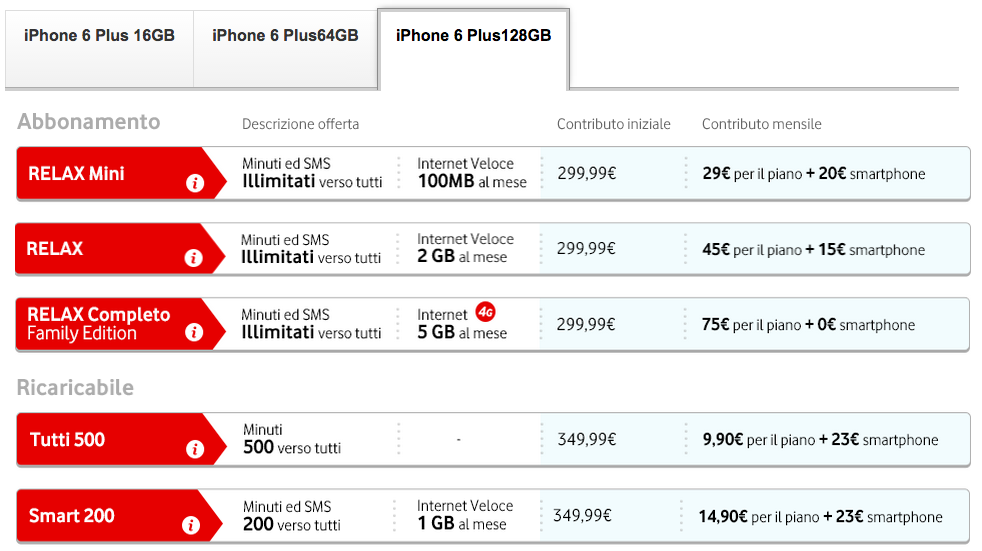Open the iPhone 6 Plus128GB tab
The height and width of the screenshot is (551, 982).
[x=473, y=36]
